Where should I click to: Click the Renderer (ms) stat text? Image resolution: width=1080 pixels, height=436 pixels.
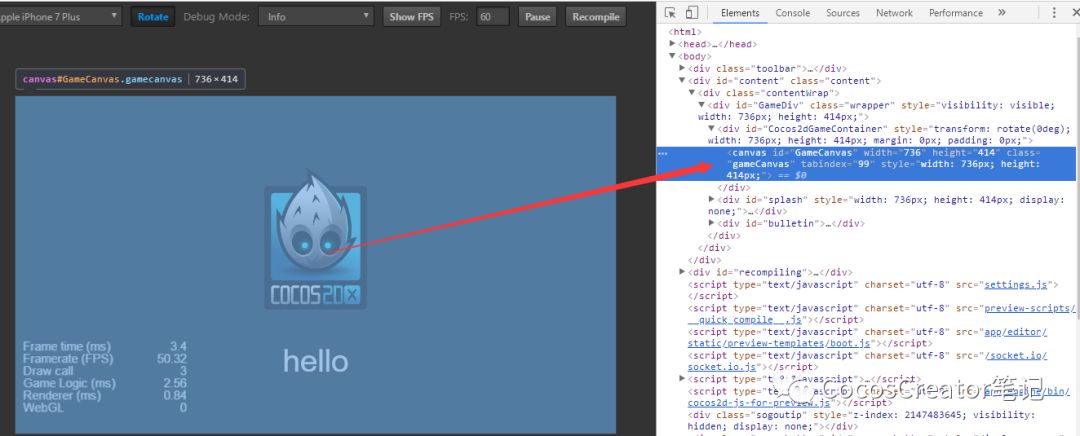62,396
